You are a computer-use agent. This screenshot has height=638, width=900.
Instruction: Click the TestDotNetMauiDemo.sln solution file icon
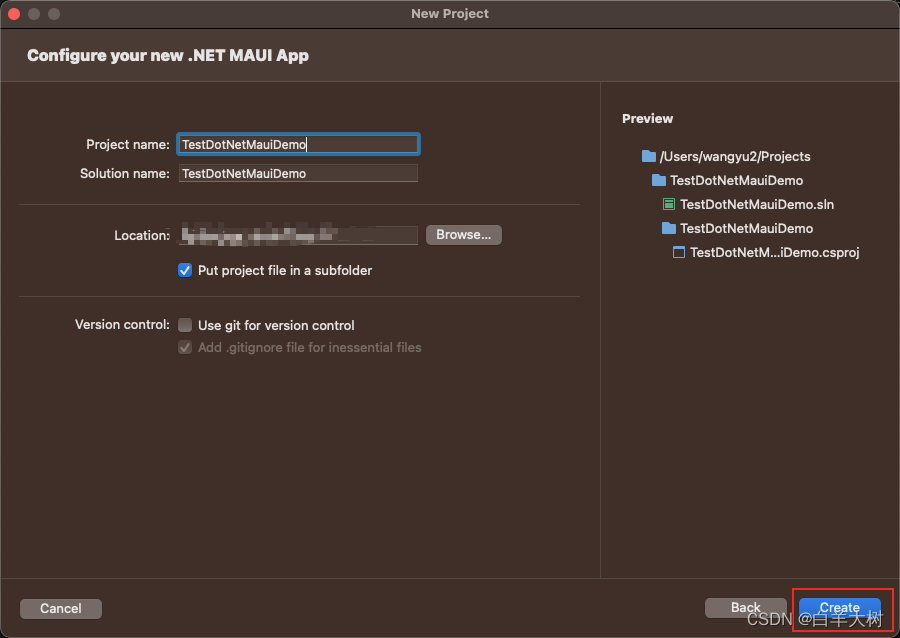click(668, 204)
